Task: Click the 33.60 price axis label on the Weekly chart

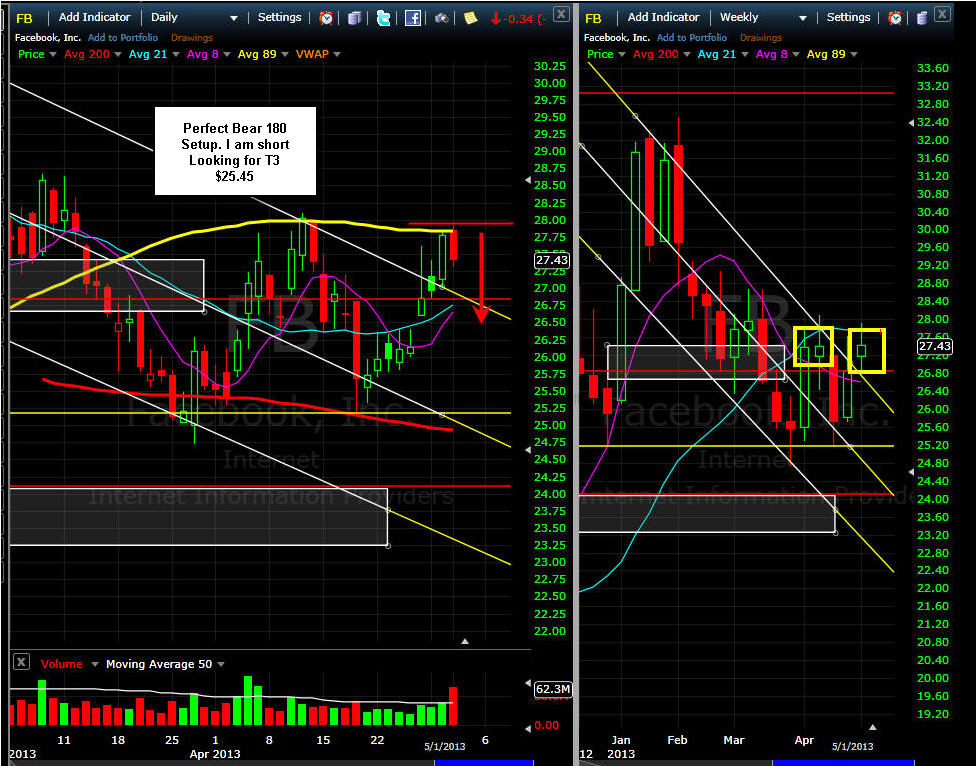Action: pos(932,68)
